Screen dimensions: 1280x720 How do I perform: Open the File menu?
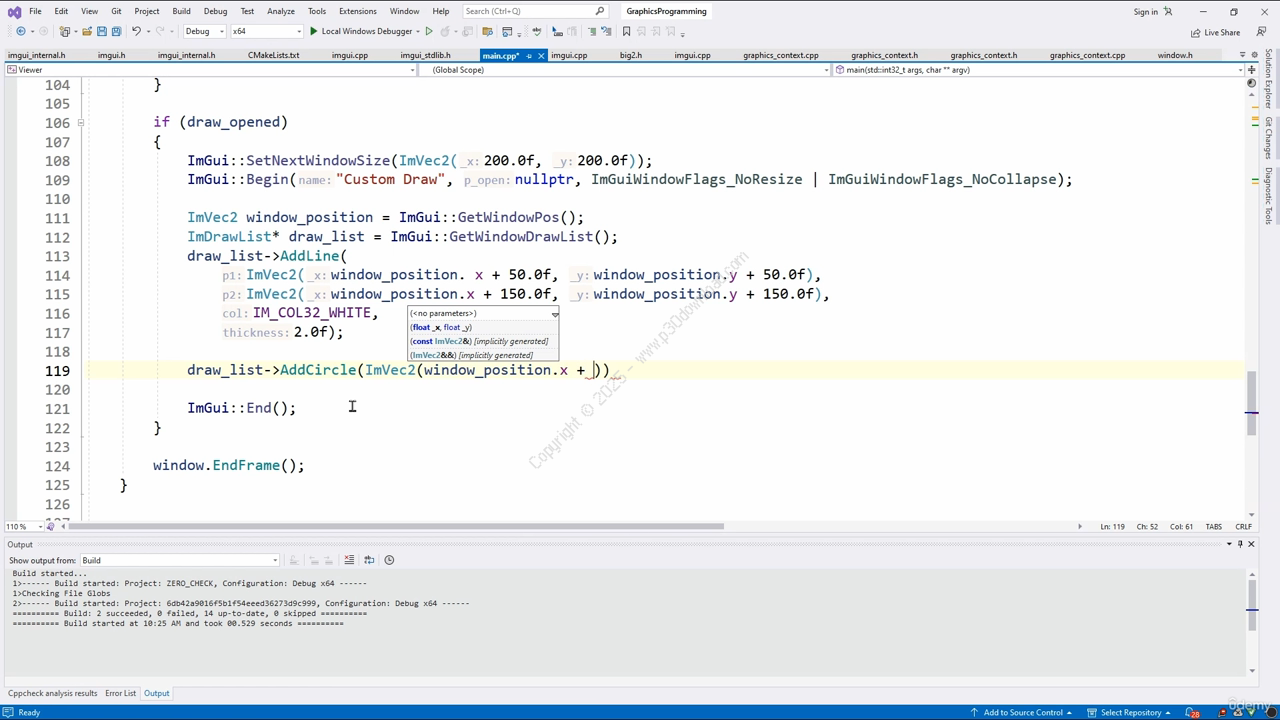tap(35, 11)
